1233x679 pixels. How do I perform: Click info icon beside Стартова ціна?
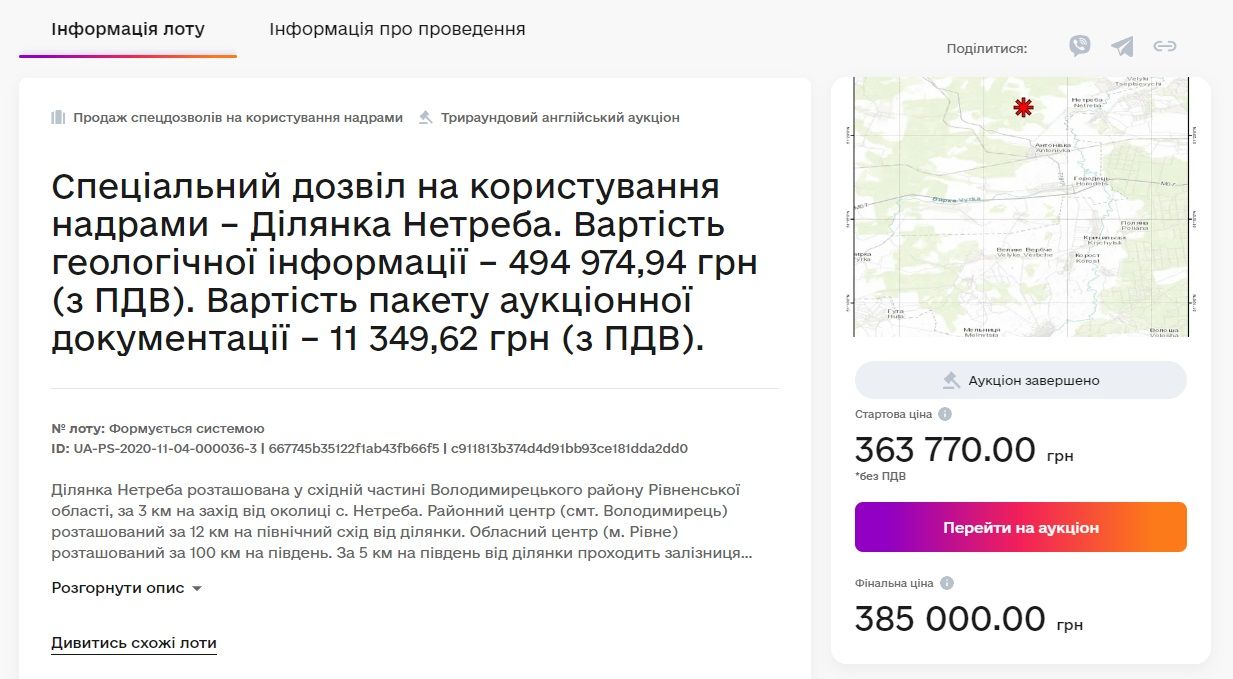[x=944, y=413]
